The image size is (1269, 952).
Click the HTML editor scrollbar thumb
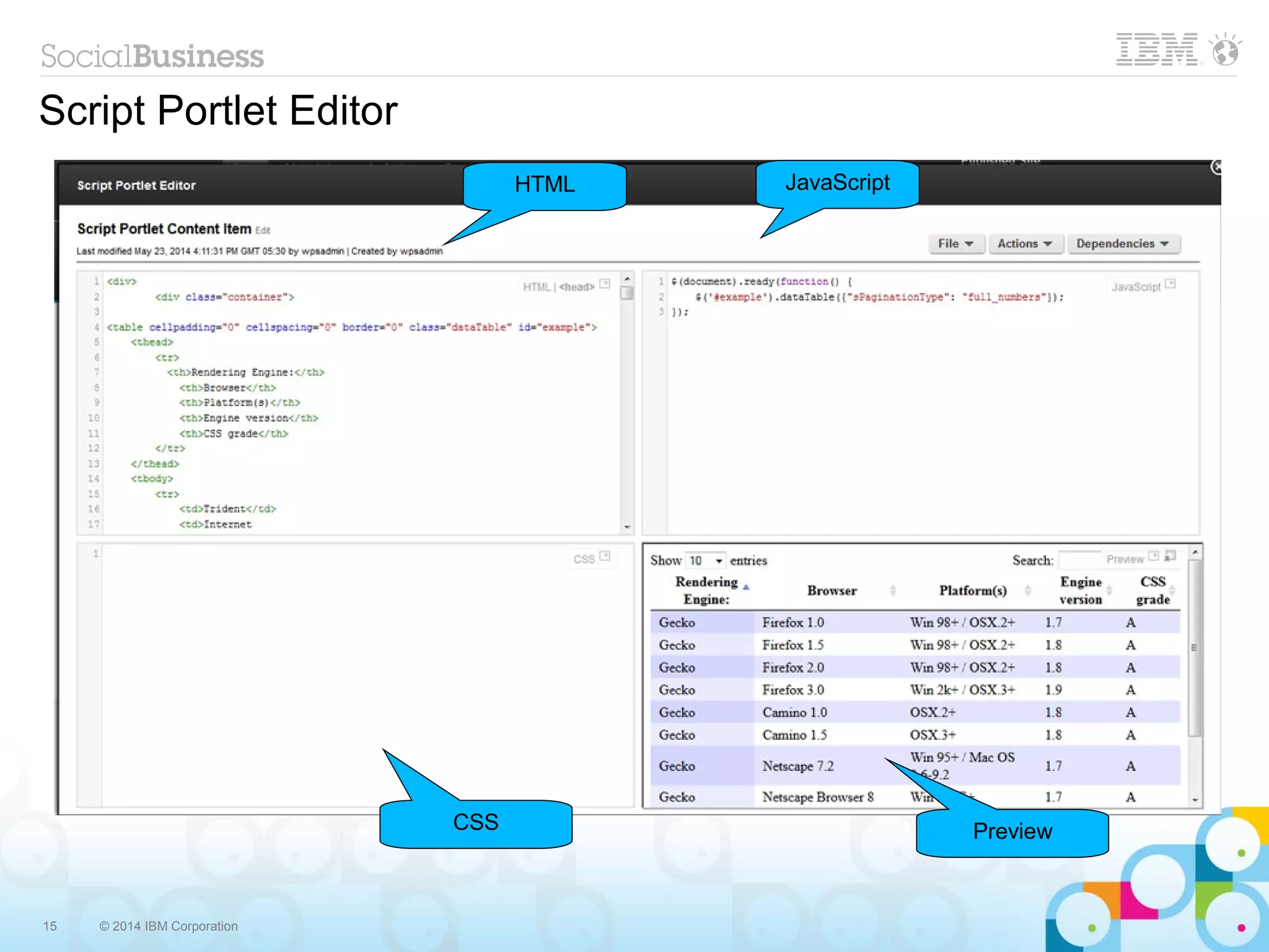click(x=627, y=293)
